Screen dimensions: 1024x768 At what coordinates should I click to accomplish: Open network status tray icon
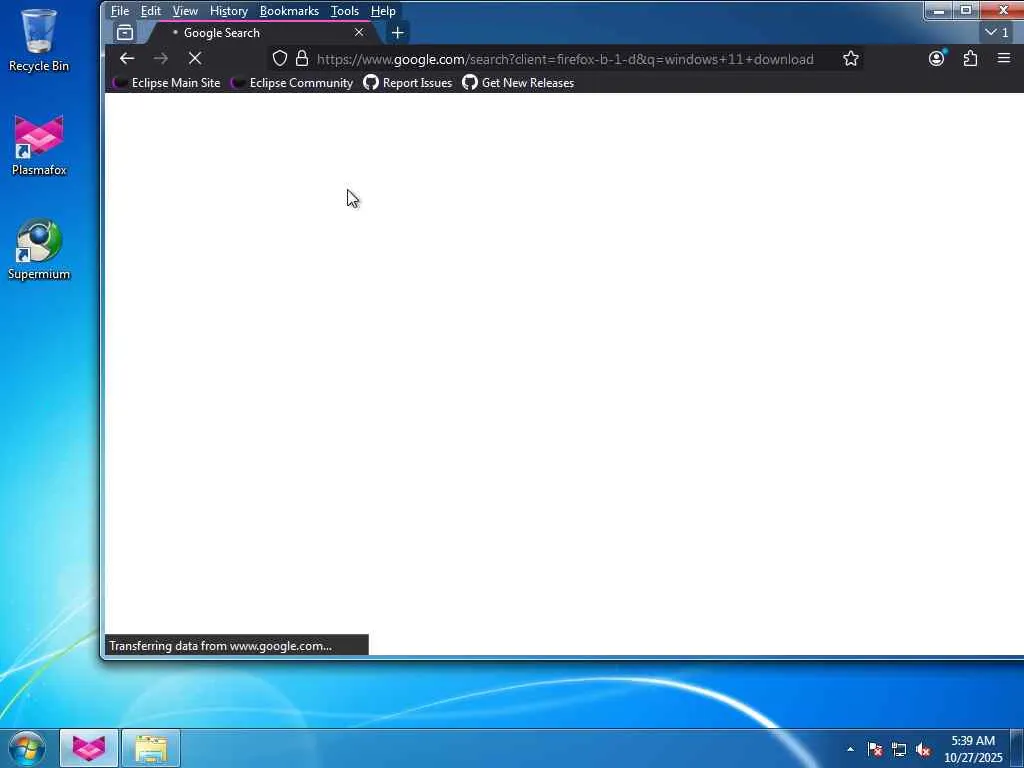coord(899,749)
